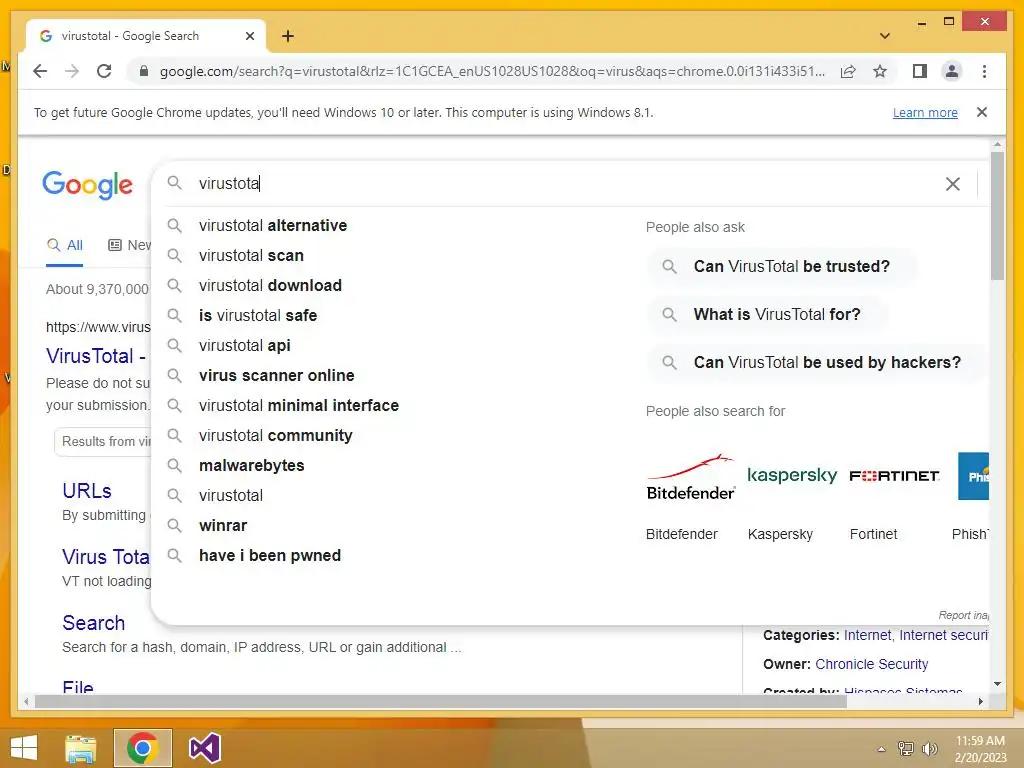Viewport: 1024px width, 768px height.
Task: Open the volume speaker tray icon
Action: (929, 748)
